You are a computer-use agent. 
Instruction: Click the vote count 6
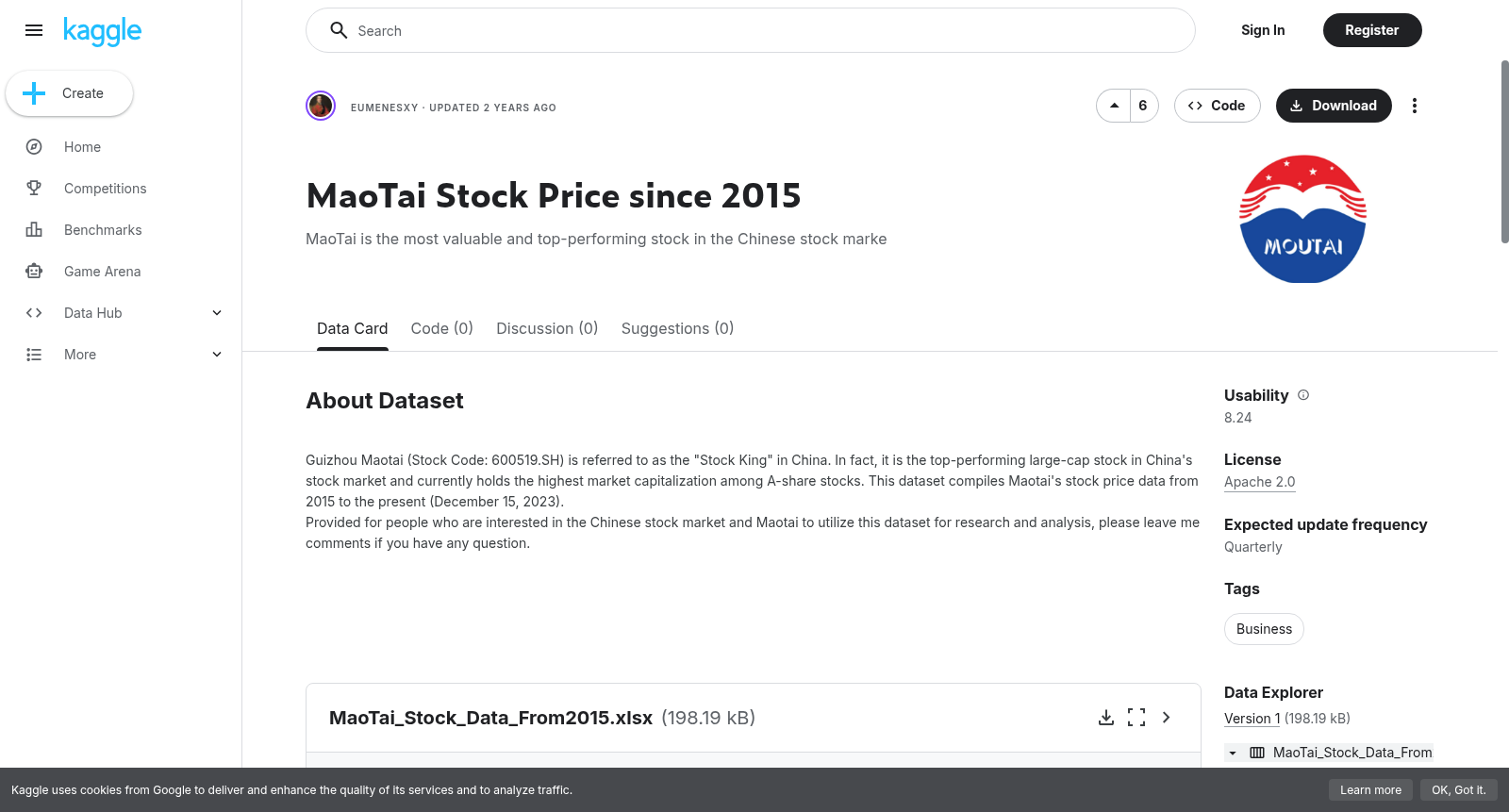(x=1143, y=106)
